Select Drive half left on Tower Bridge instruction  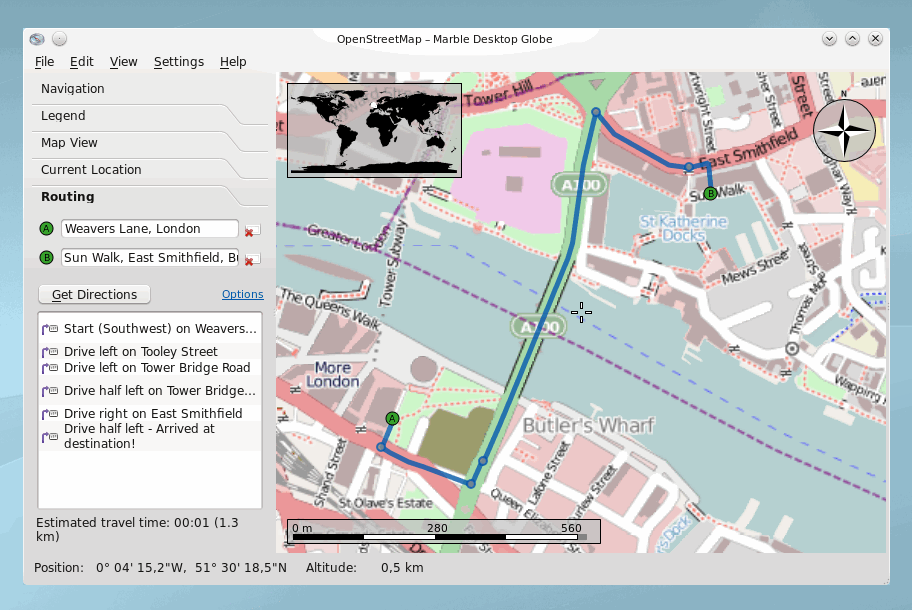[150, 390]
